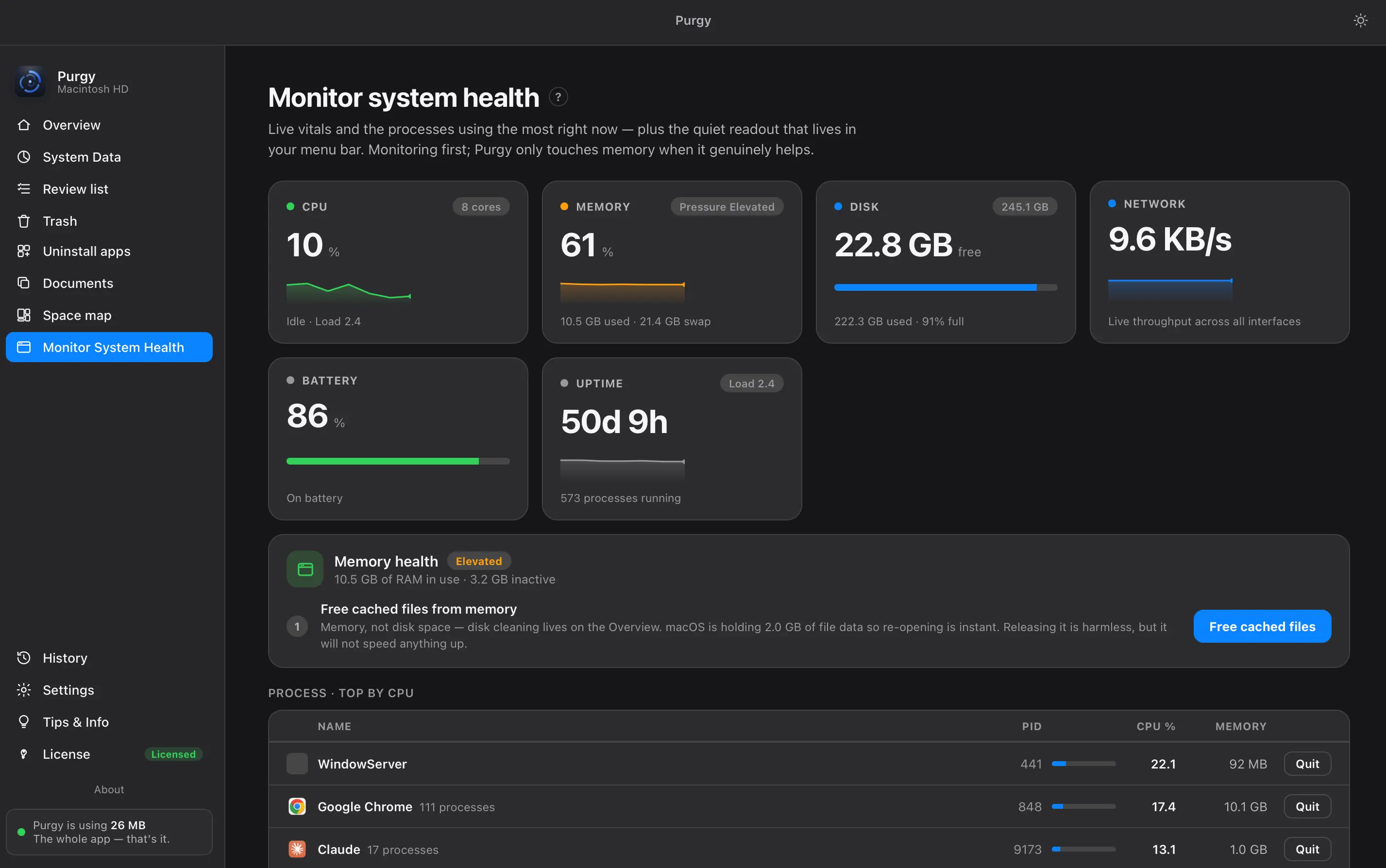Click the Tips & Info lightbulb icon
1386x868 pixels.
[23, 721]
